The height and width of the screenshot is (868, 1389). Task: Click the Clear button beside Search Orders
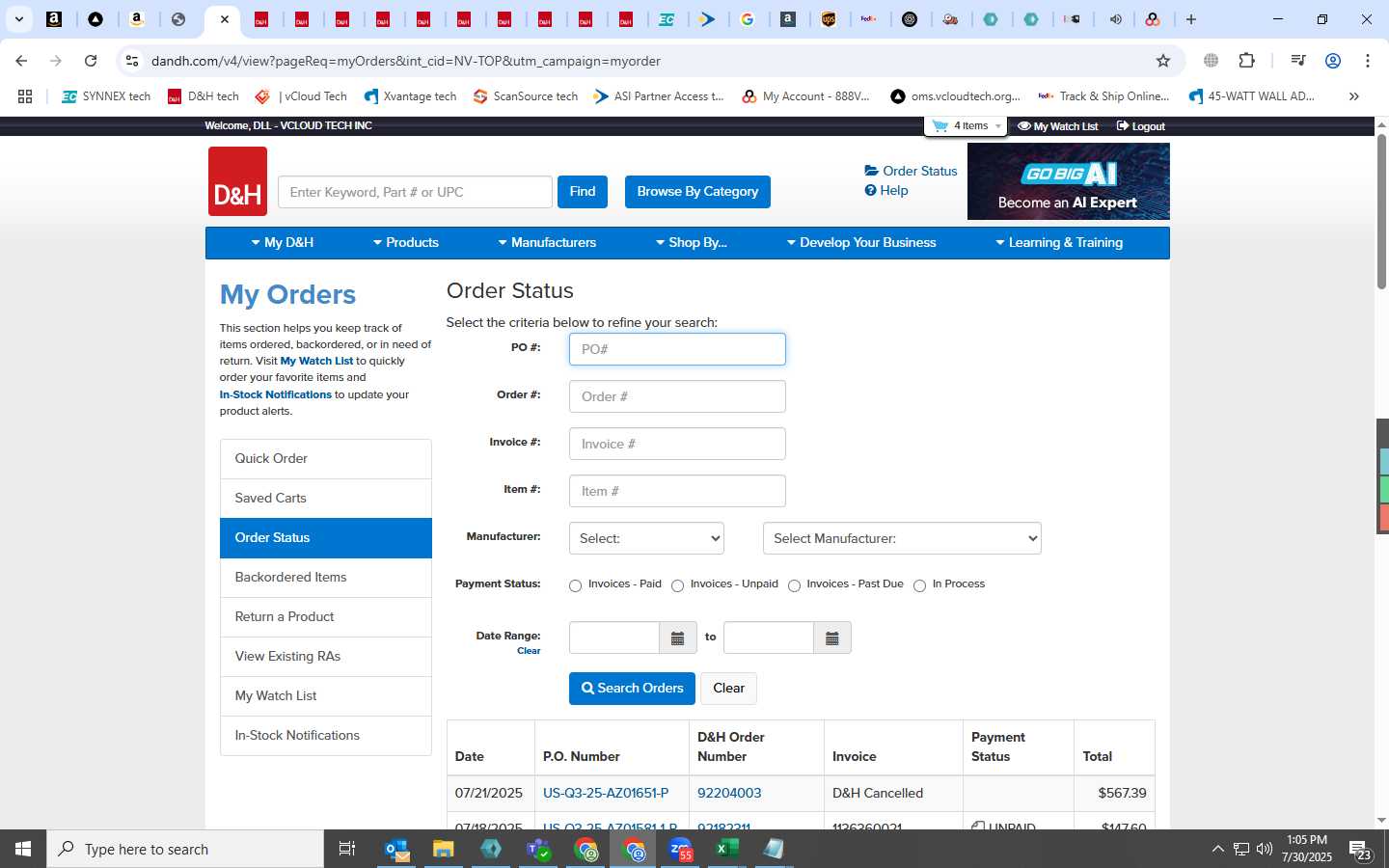728,689
